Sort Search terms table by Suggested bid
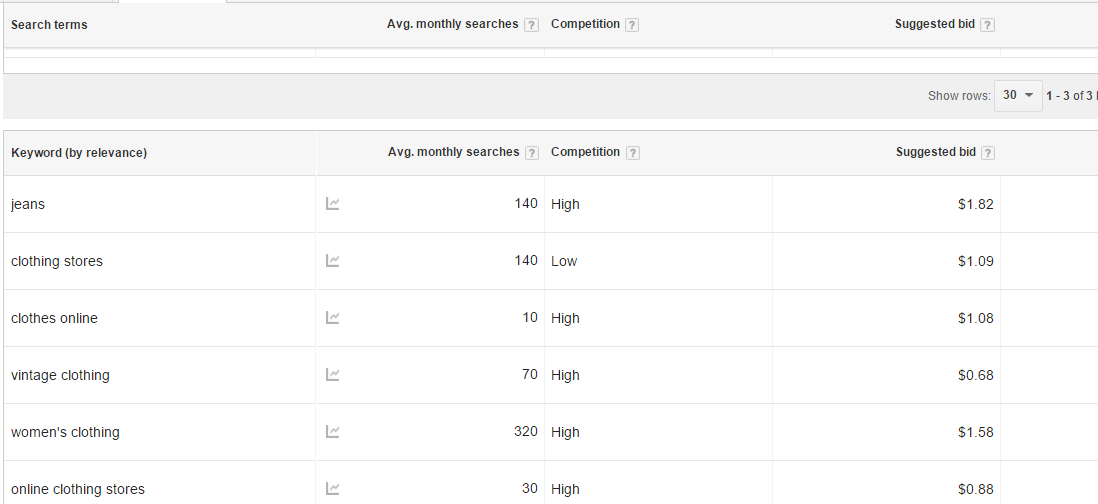The height and width of the screenshot is (504, 1098). (x=935, y=24)
